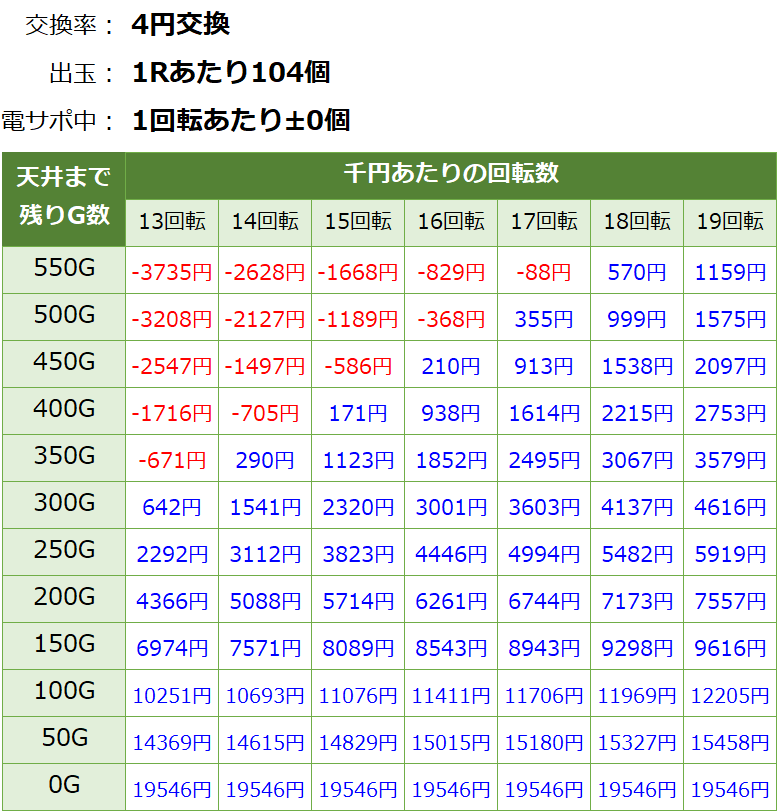Click the 570円 cell
This screenshot has height=811, width=777.
(x=637, y=272)
